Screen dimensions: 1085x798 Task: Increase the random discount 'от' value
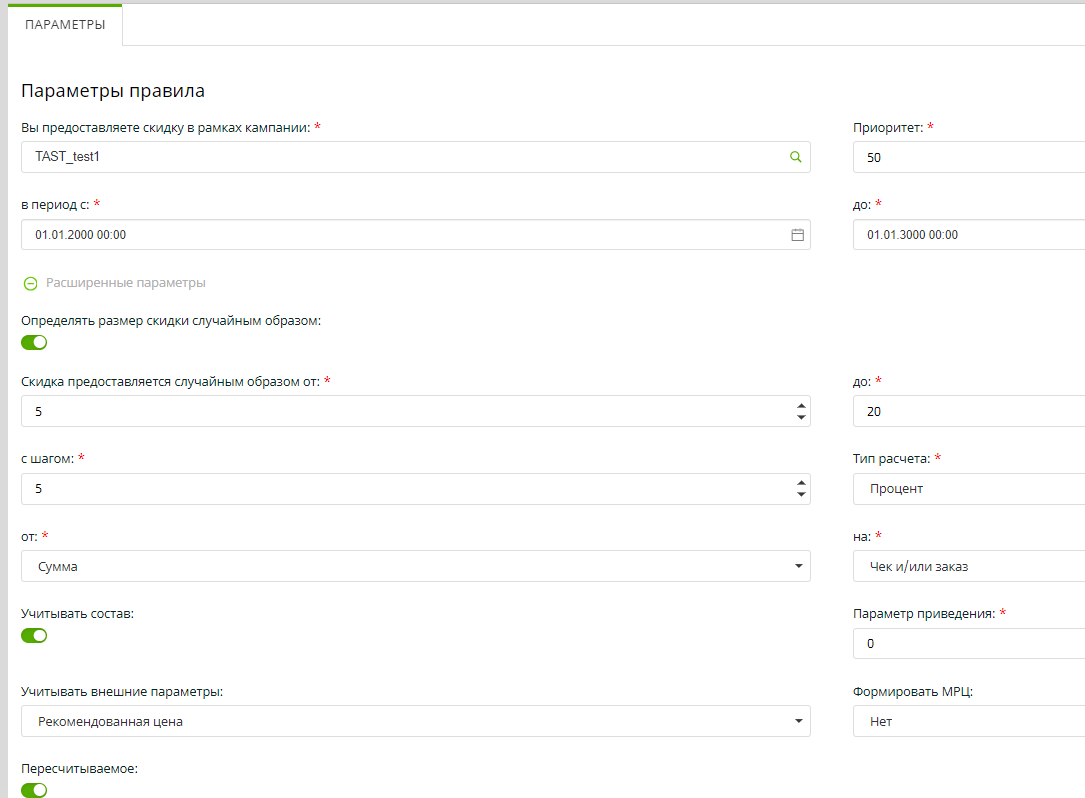coord(800,406)
